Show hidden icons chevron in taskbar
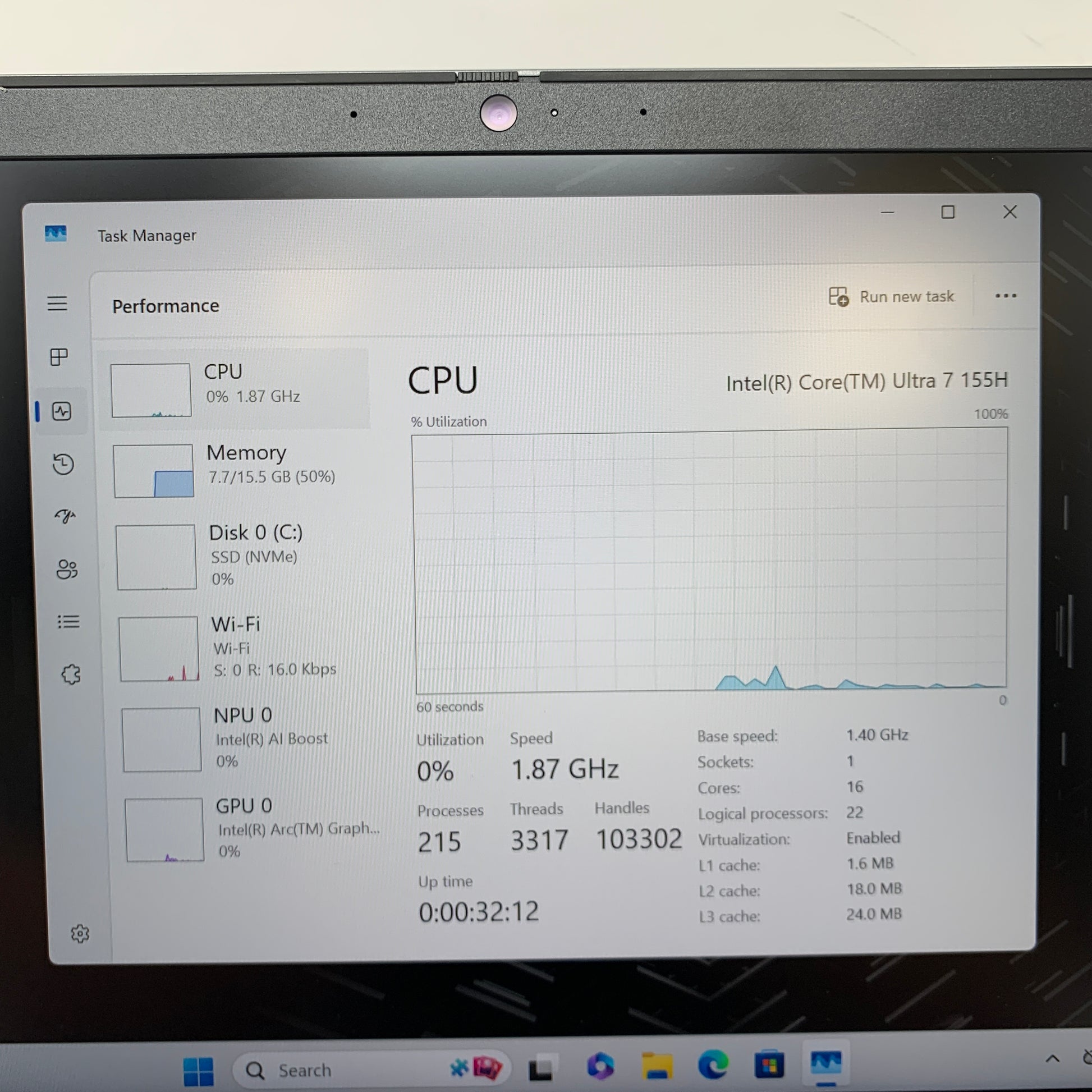The width and height of the screenshot is (1092, 1092). (x=1052, y=1058)
